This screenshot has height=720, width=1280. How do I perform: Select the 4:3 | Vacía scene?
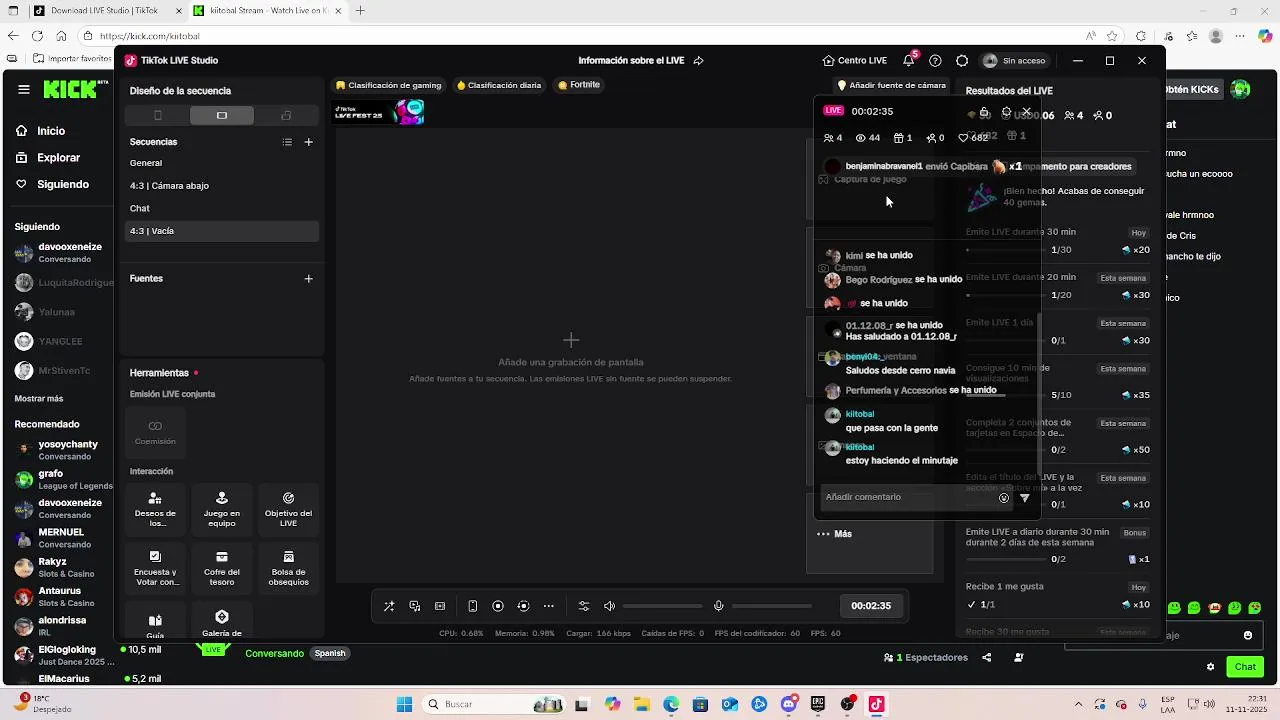pos(222,231)
